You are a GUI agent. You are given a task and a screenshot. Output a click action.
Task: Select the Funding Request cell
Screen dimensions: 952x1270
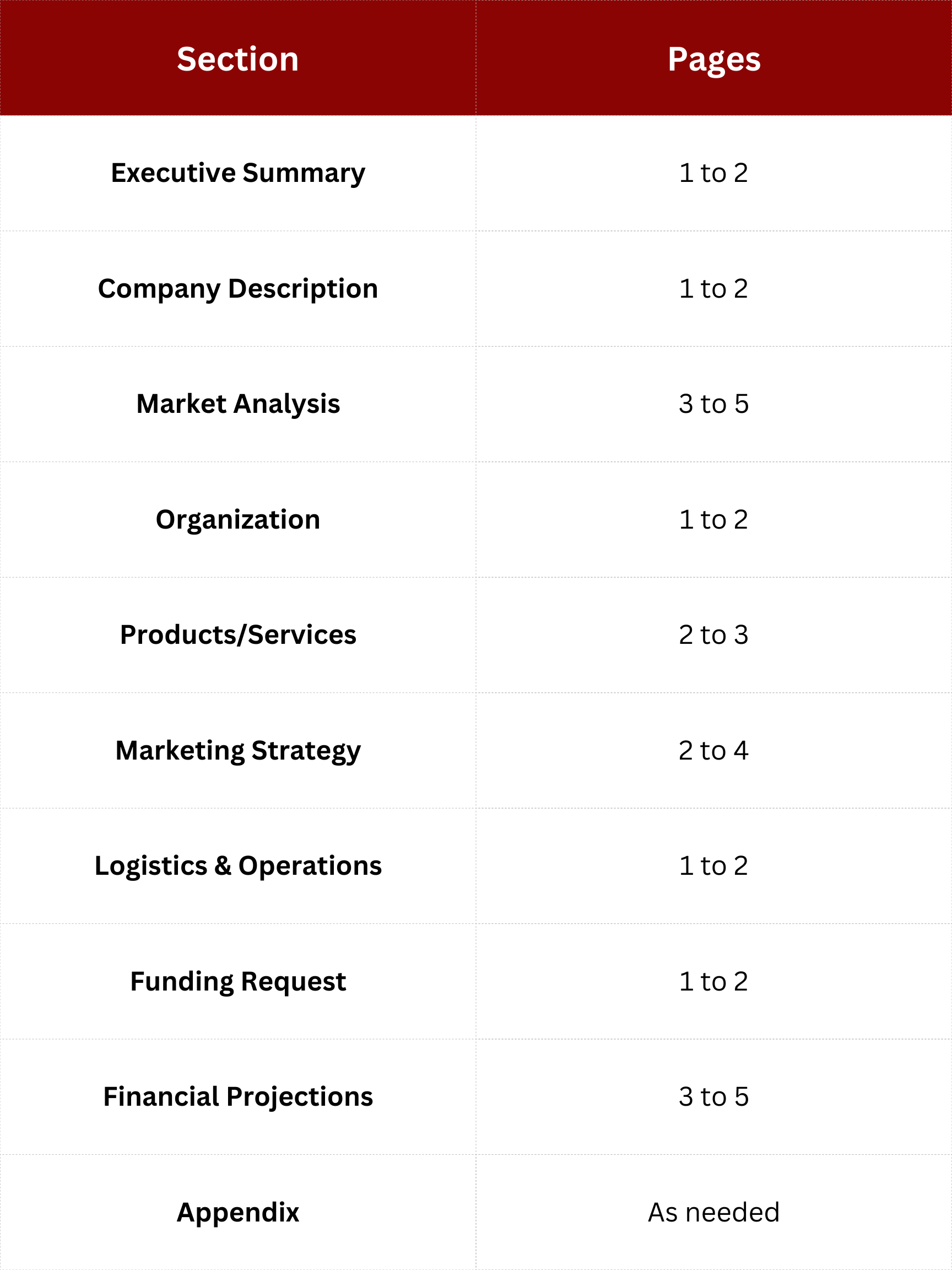237,981
